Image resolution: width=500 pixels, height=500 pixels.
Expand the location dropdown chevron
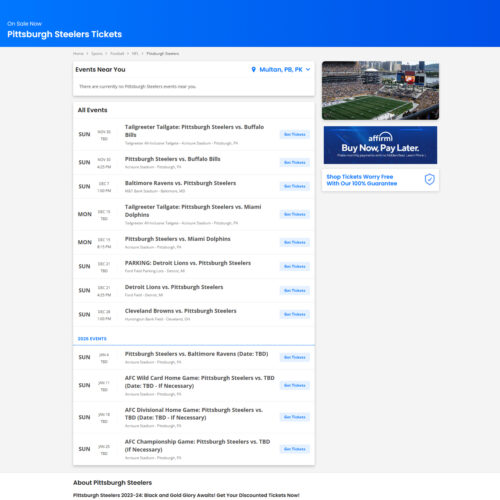coord(308,69)
